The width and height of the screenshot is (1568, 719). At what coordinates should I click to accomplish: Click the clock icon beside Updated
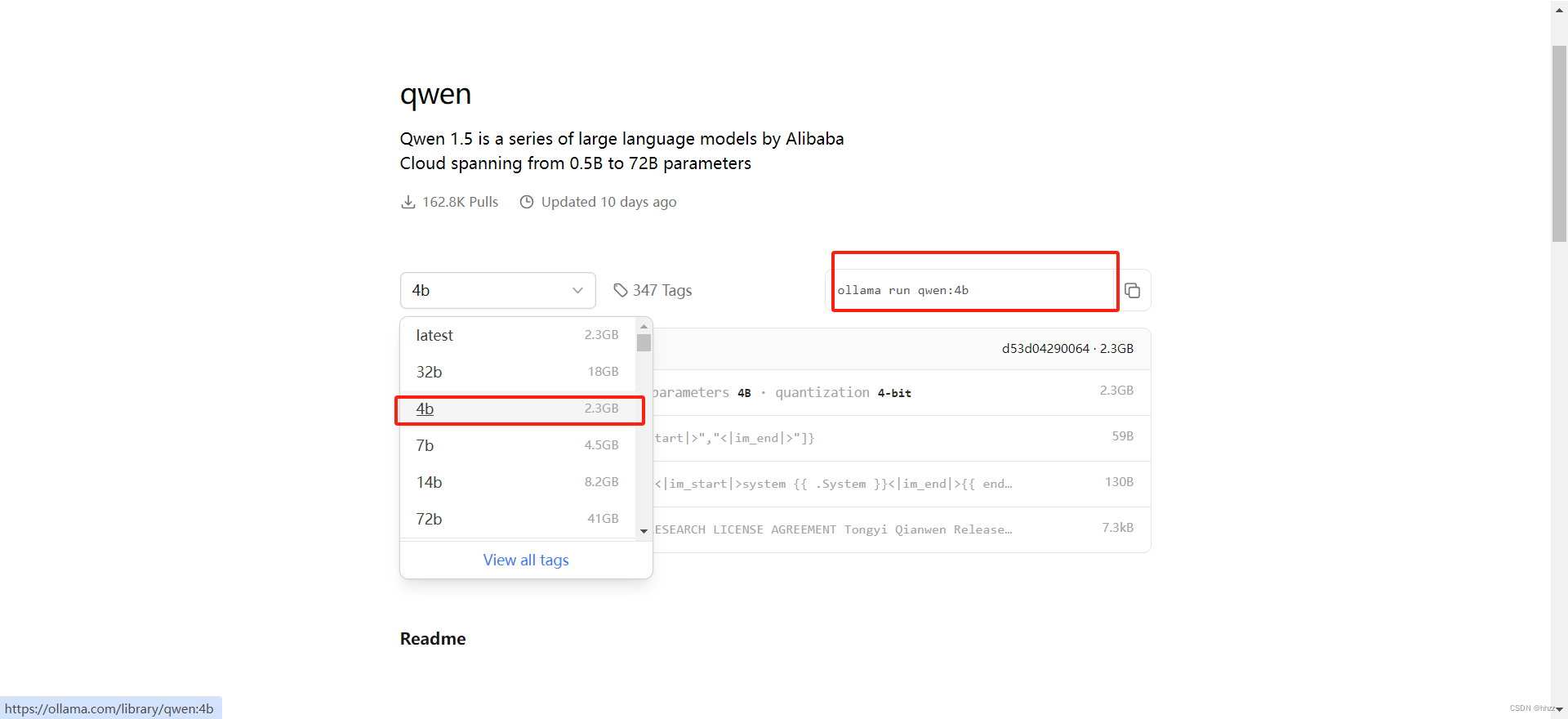pyautogui.click(x=527, y=202)
